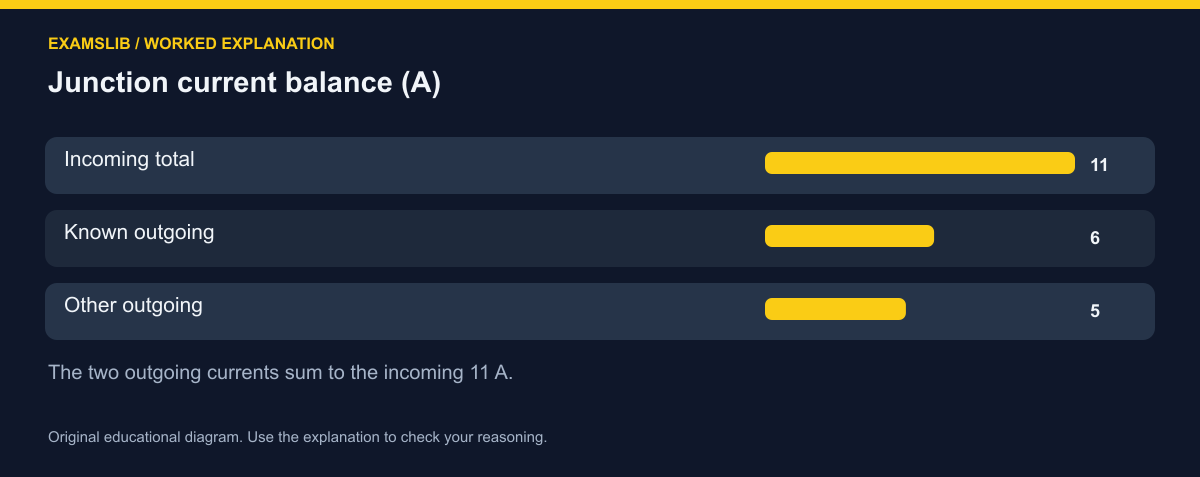Select the Other outgoing yellow bar
Viewport: 1200px width, 477px height.
tap(835, 309)
